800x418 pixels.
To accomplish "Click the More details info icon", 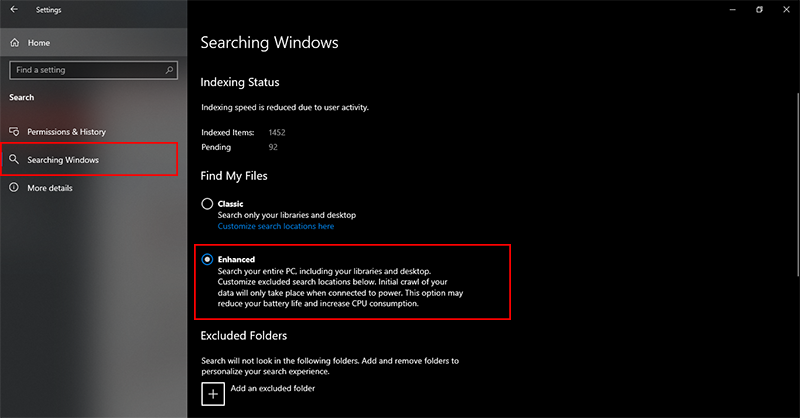I will click(14, 188).
